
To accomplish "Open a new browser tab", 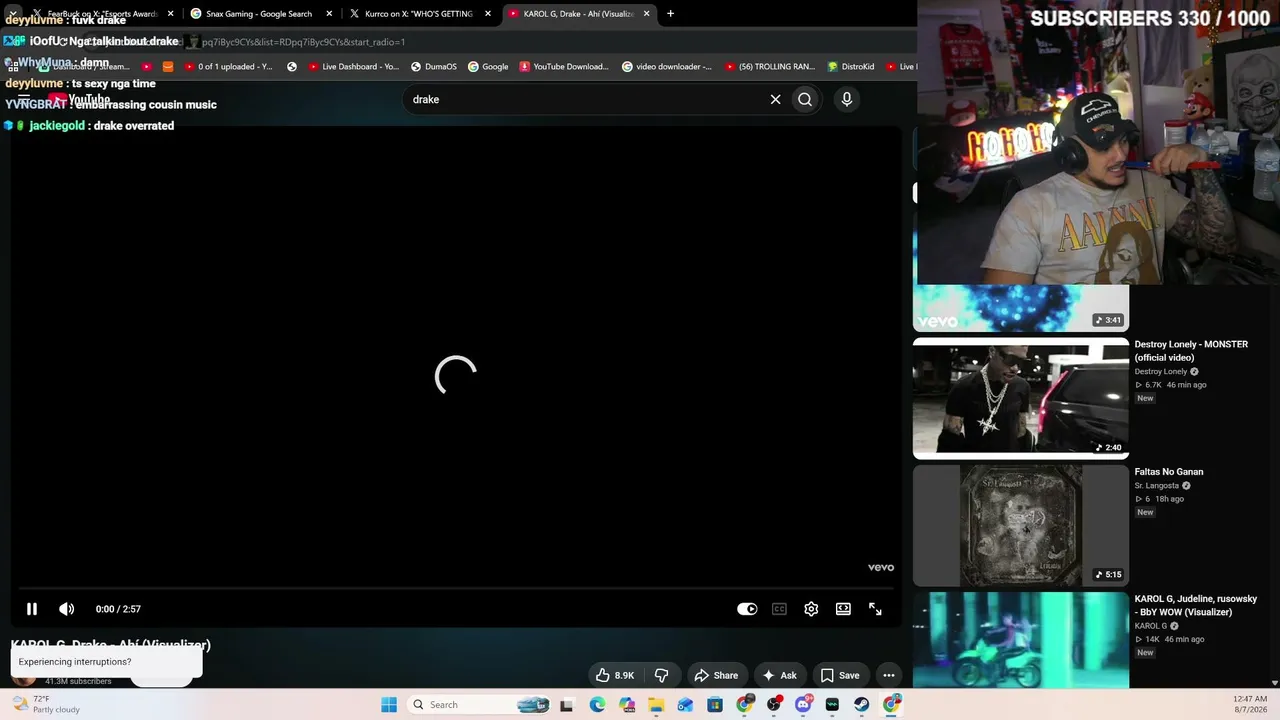I will point(670,14).
